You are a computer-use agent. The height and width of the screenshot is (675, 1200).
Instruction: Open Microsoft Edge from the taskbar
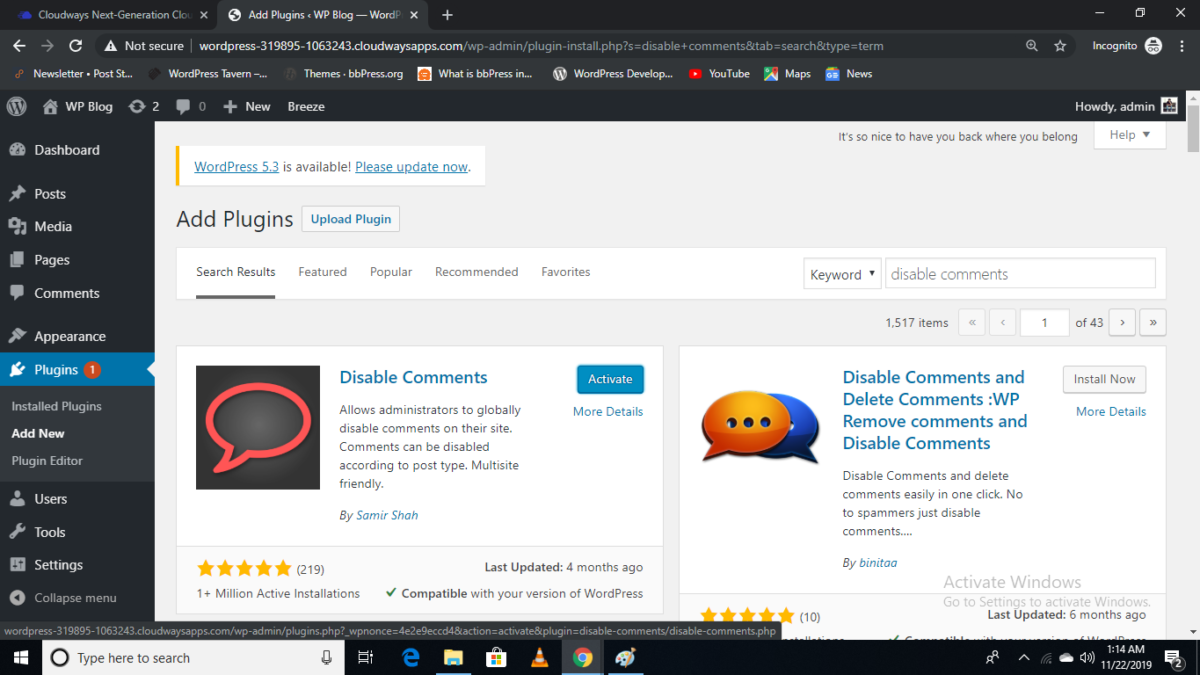pos(410,657)
